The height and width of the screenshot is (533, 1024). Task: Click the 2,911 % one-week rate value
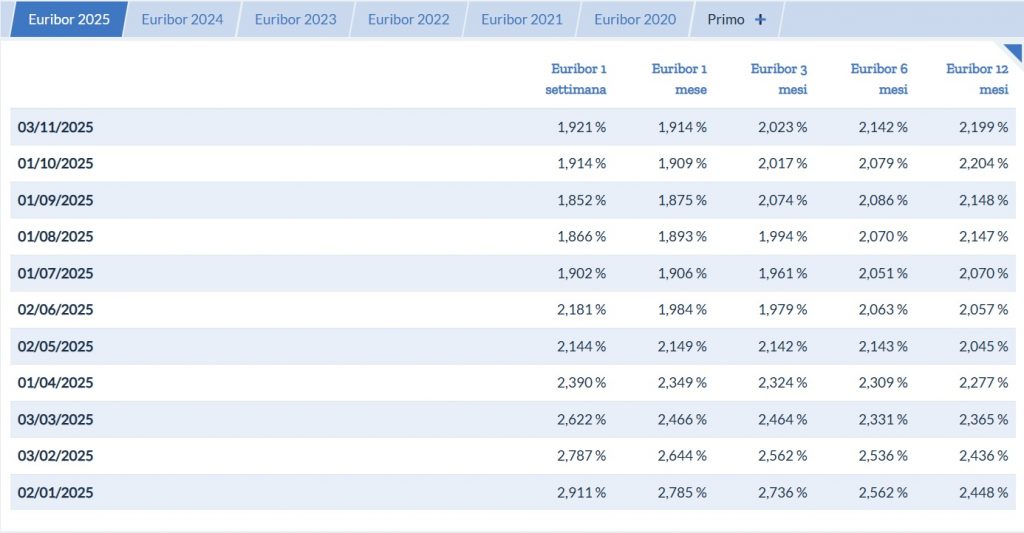pos(581,493)
